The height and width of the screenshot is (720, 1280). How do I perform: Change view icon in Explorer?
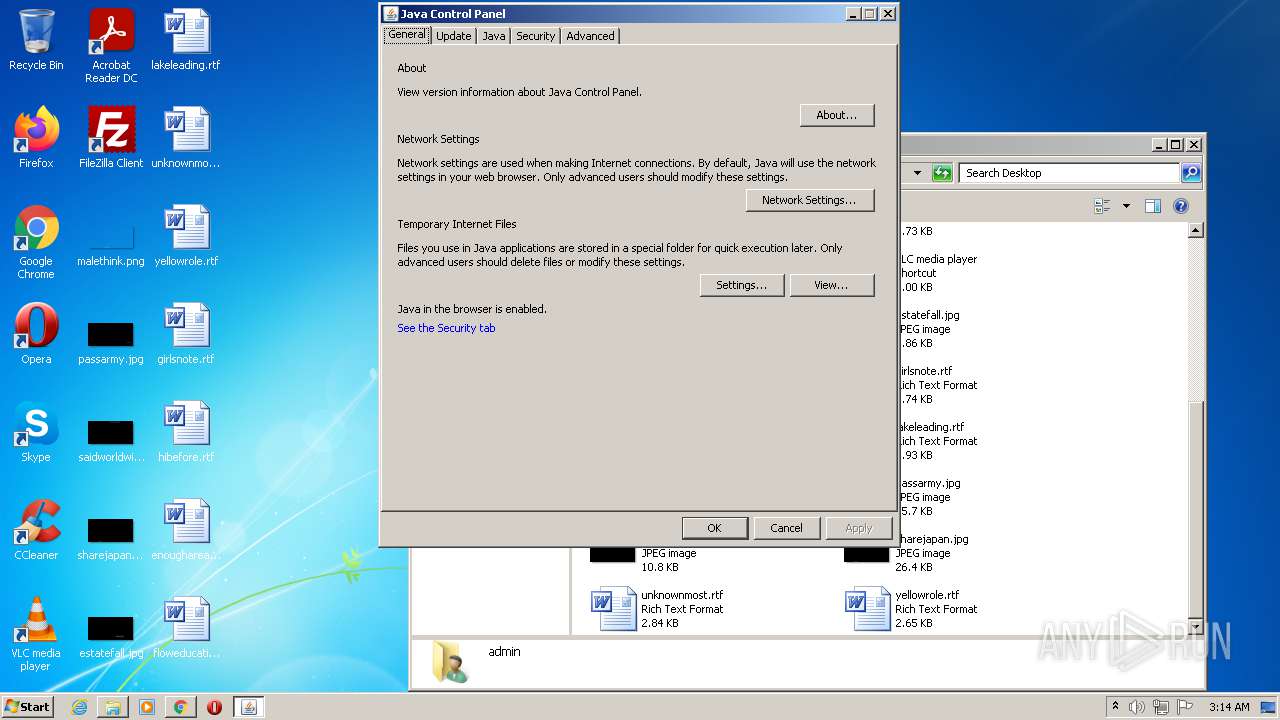point(1103,206)
